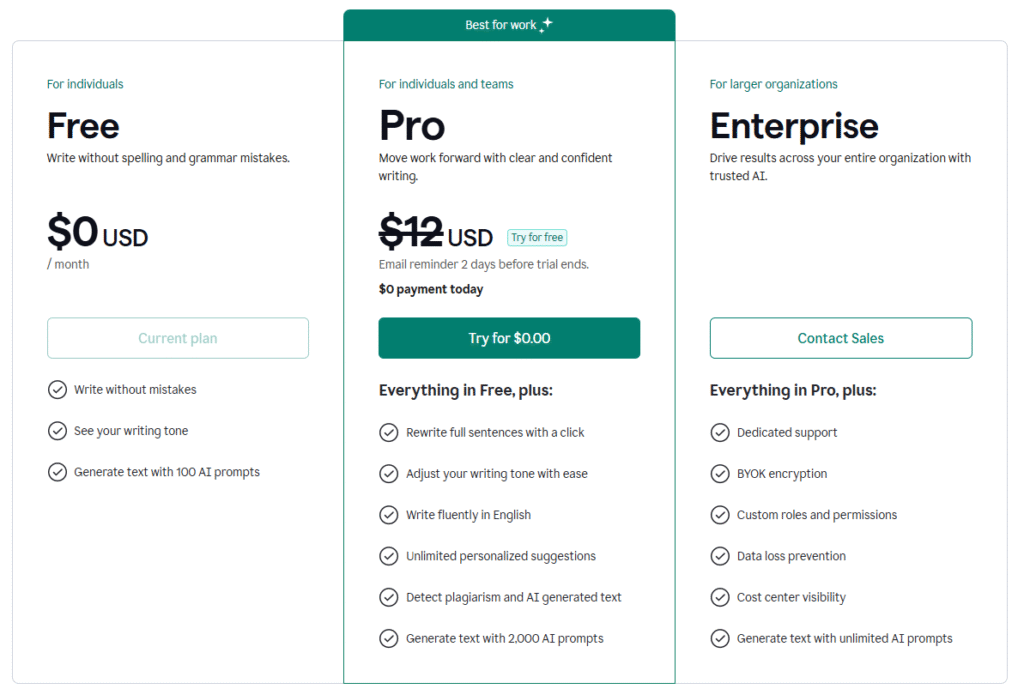
Task: Select the checkmark beside Cost center visibility
Action: (x=720, y=597)
